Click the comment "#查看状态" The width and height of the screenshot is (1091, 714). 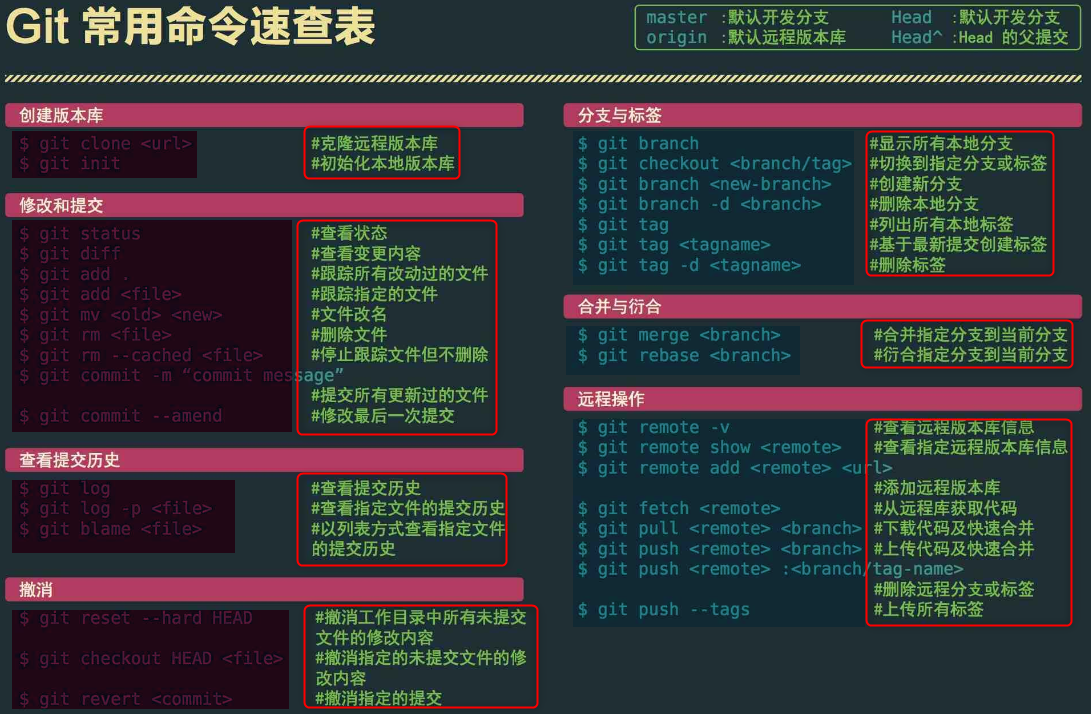pos(349,234)
